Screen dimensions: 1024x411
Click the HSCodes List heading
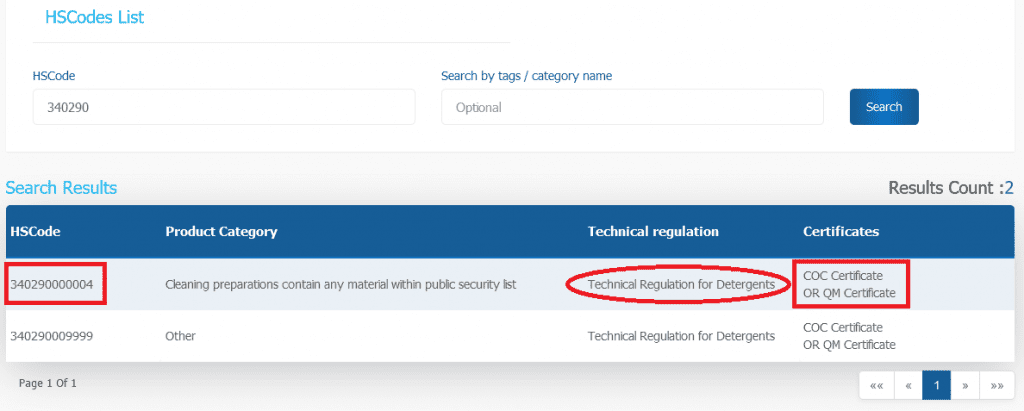[x=95, y=17]
